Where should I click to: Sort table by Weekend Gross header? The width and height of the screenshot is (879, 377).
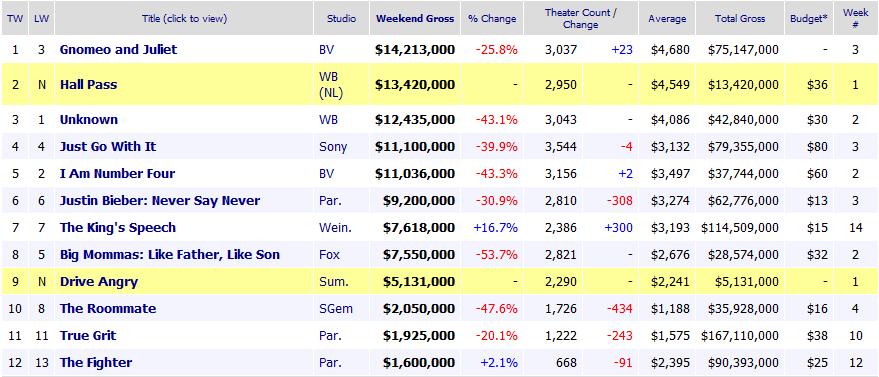tap(415, 18)
